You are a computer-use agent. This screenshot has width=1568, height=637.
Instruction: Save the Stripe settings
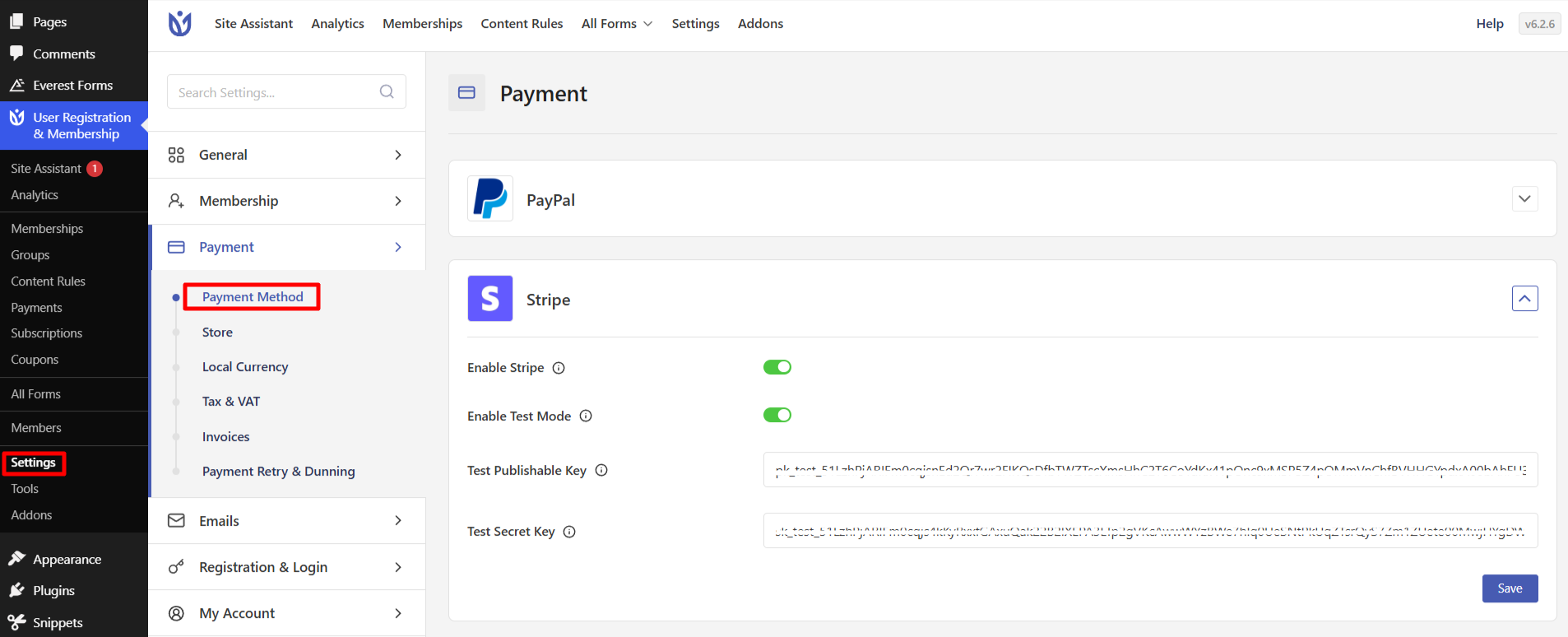pos(1510,588)
